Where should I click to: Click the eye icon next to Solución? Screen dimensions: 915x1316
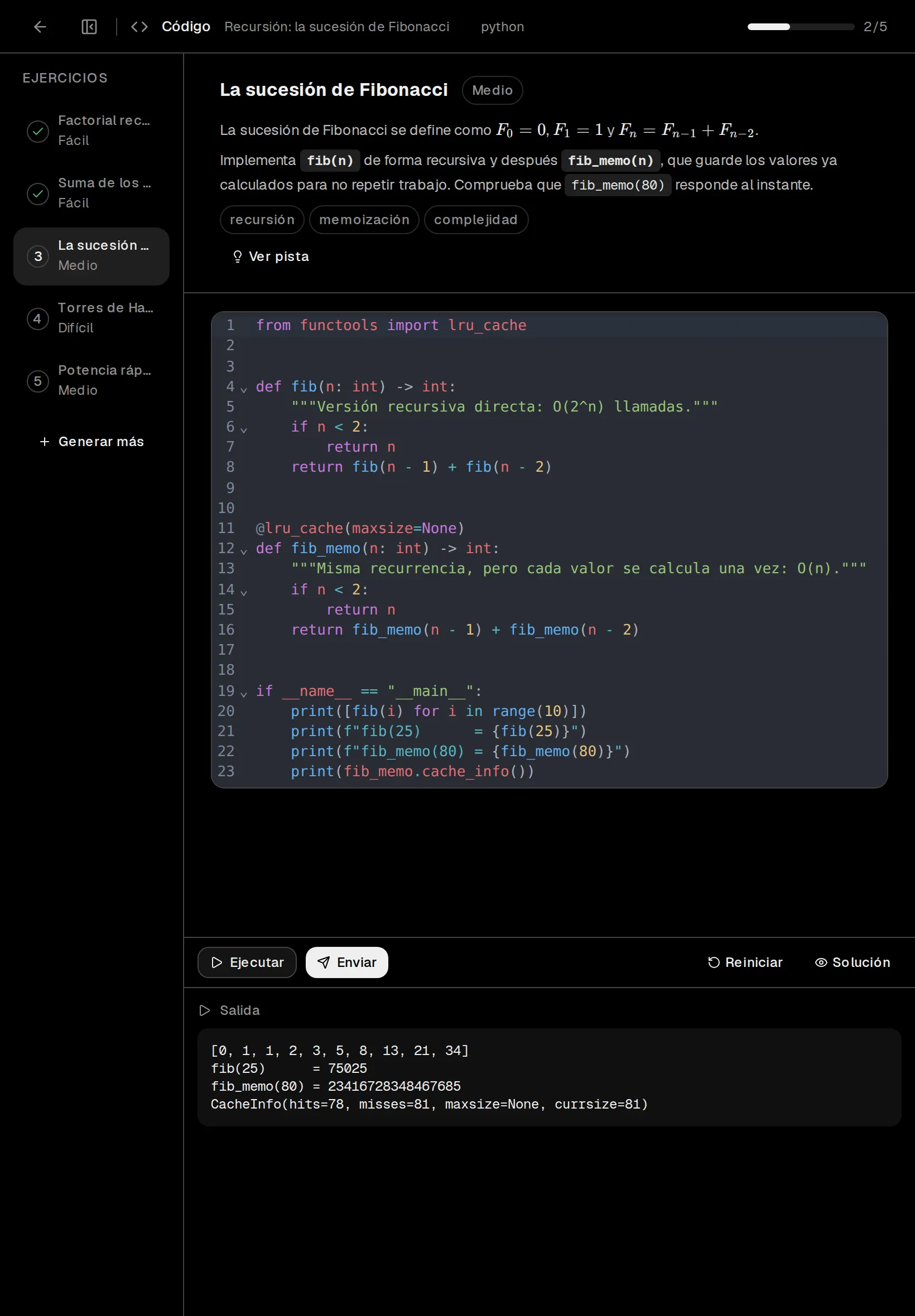(x=821, y=962)
